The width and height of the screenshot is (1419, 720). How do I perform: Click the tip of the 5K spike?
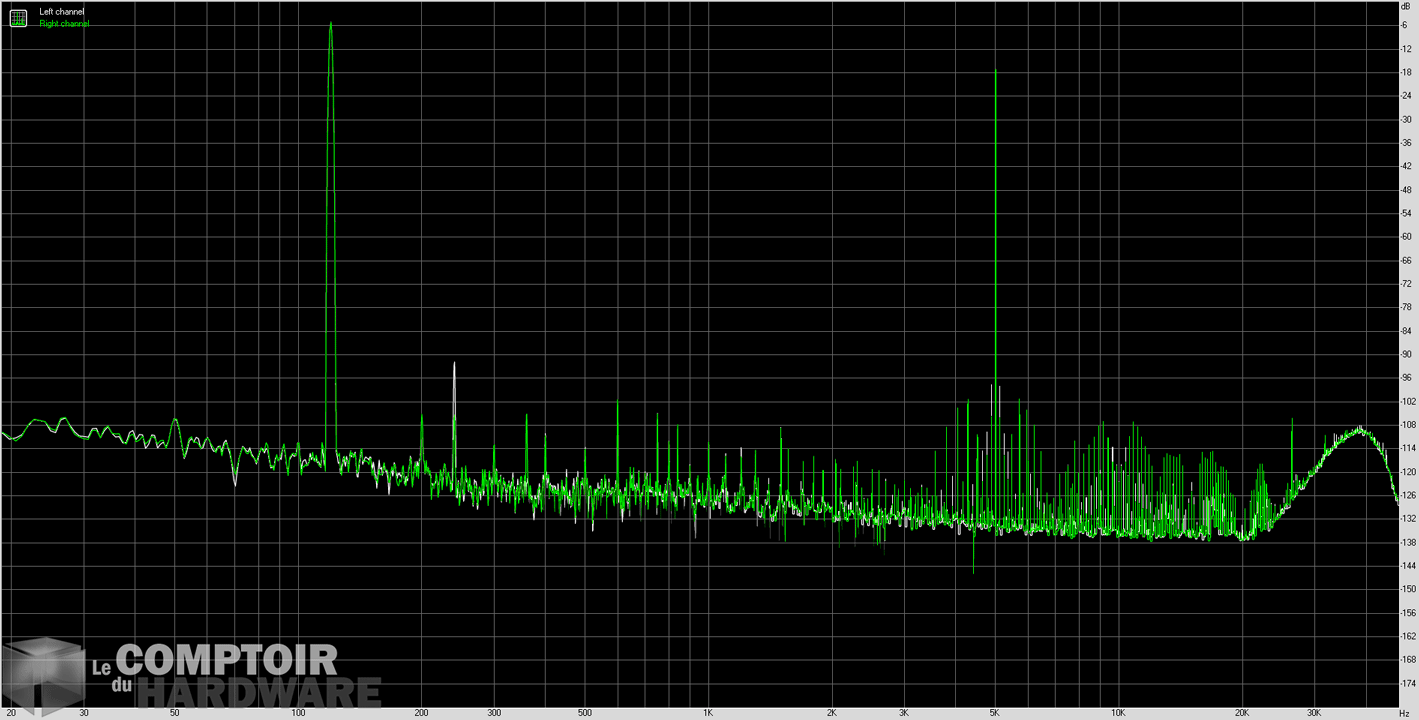996,70
